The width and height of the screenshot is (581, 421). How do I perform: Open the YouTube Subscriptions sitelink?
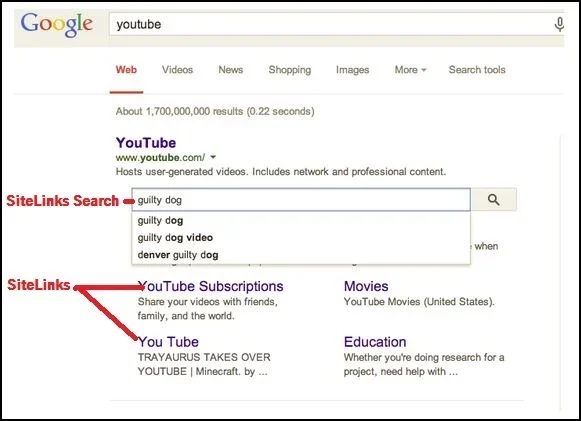point(210,286)
